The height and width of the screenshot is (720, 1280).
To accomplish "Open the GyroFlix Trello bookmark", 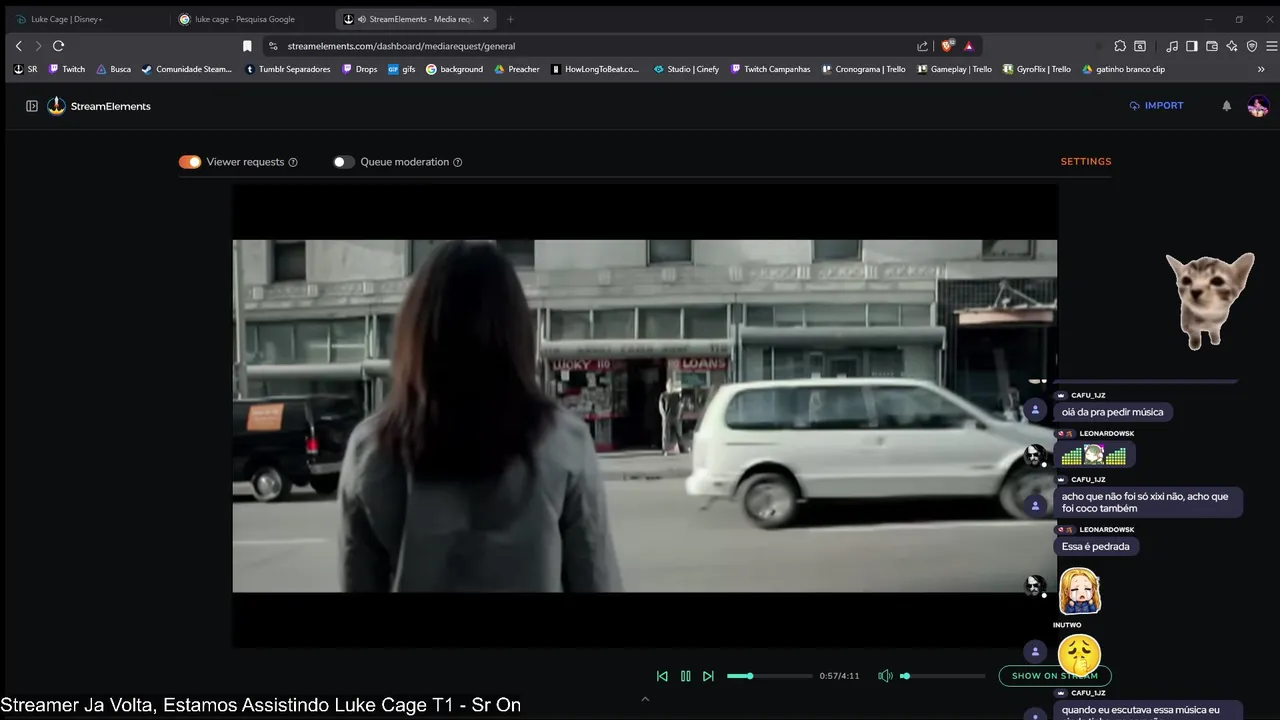I will (x=1036, y=69).
